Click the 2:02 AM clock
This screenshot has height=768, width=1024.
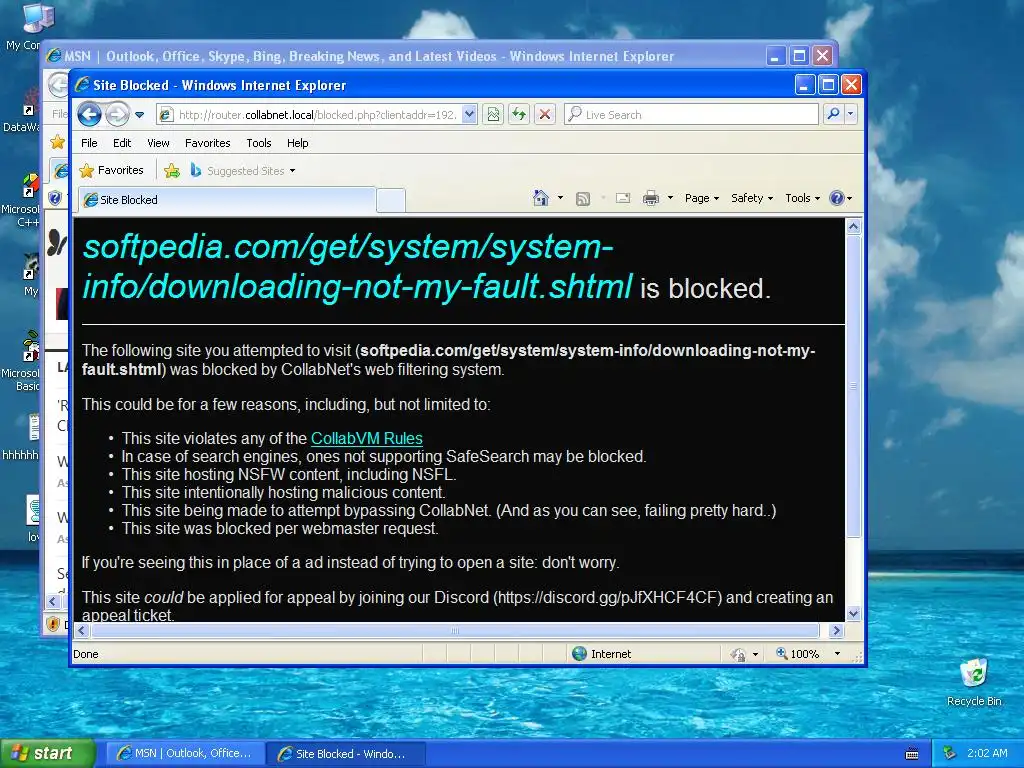tap(987, 753)
